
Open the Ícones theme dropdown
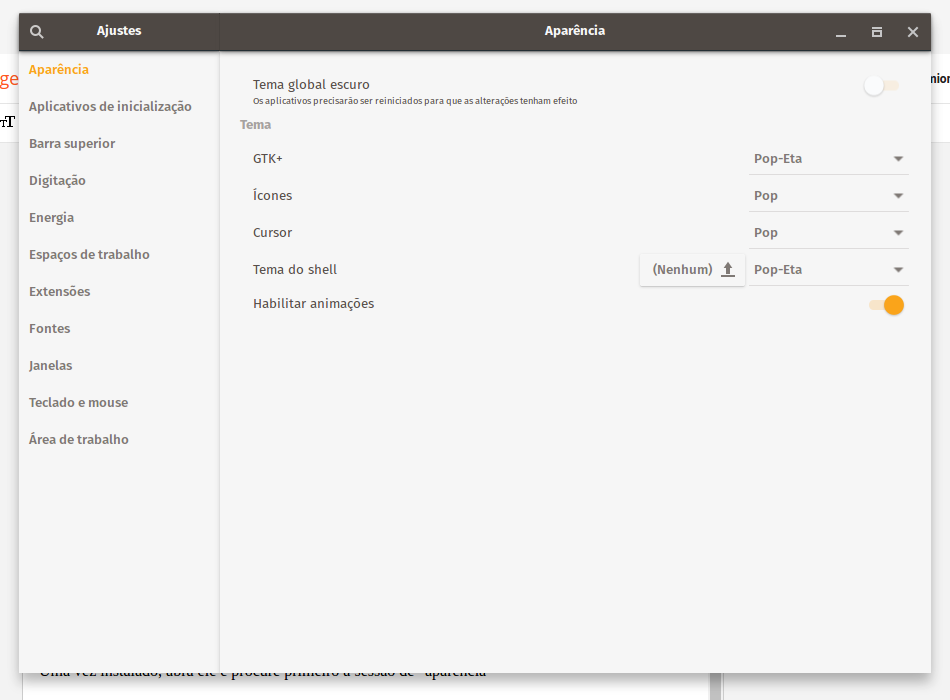(x=828, y=196)
